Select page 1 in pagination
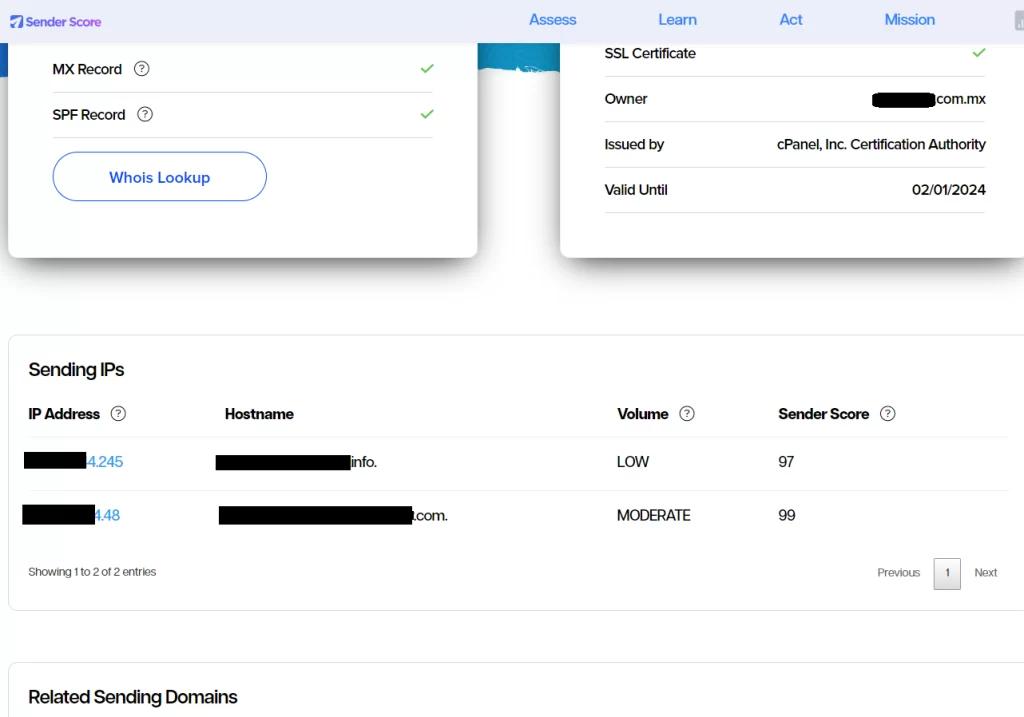 click(x=947, y=573)
